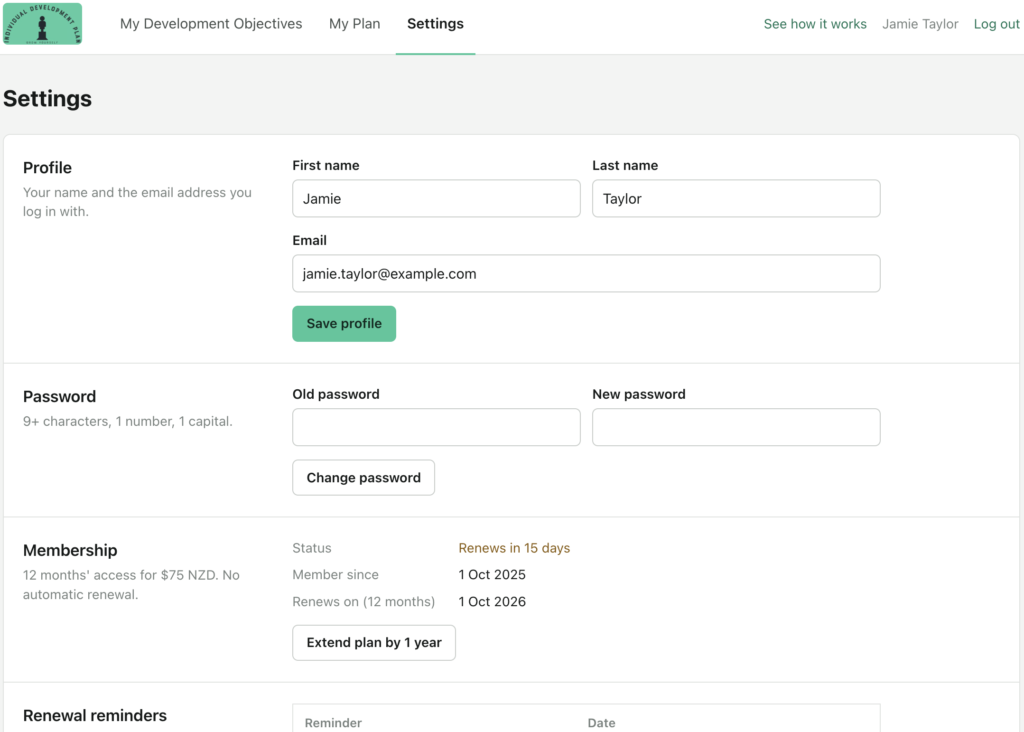Extend plan by 1 year

[x=374, y=643]
